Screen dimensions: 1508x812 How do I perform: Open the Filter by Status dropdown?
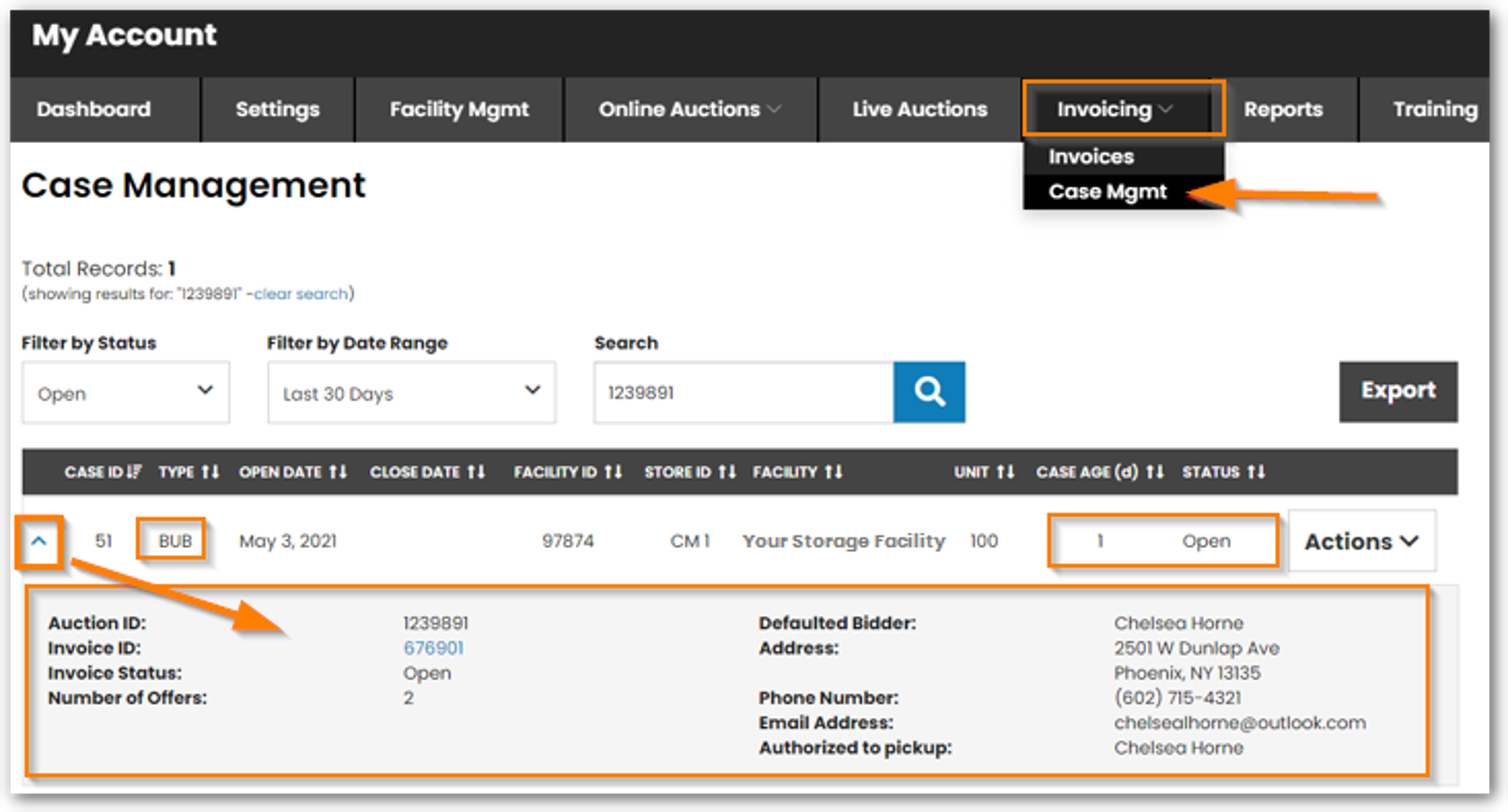coord(126,393)
